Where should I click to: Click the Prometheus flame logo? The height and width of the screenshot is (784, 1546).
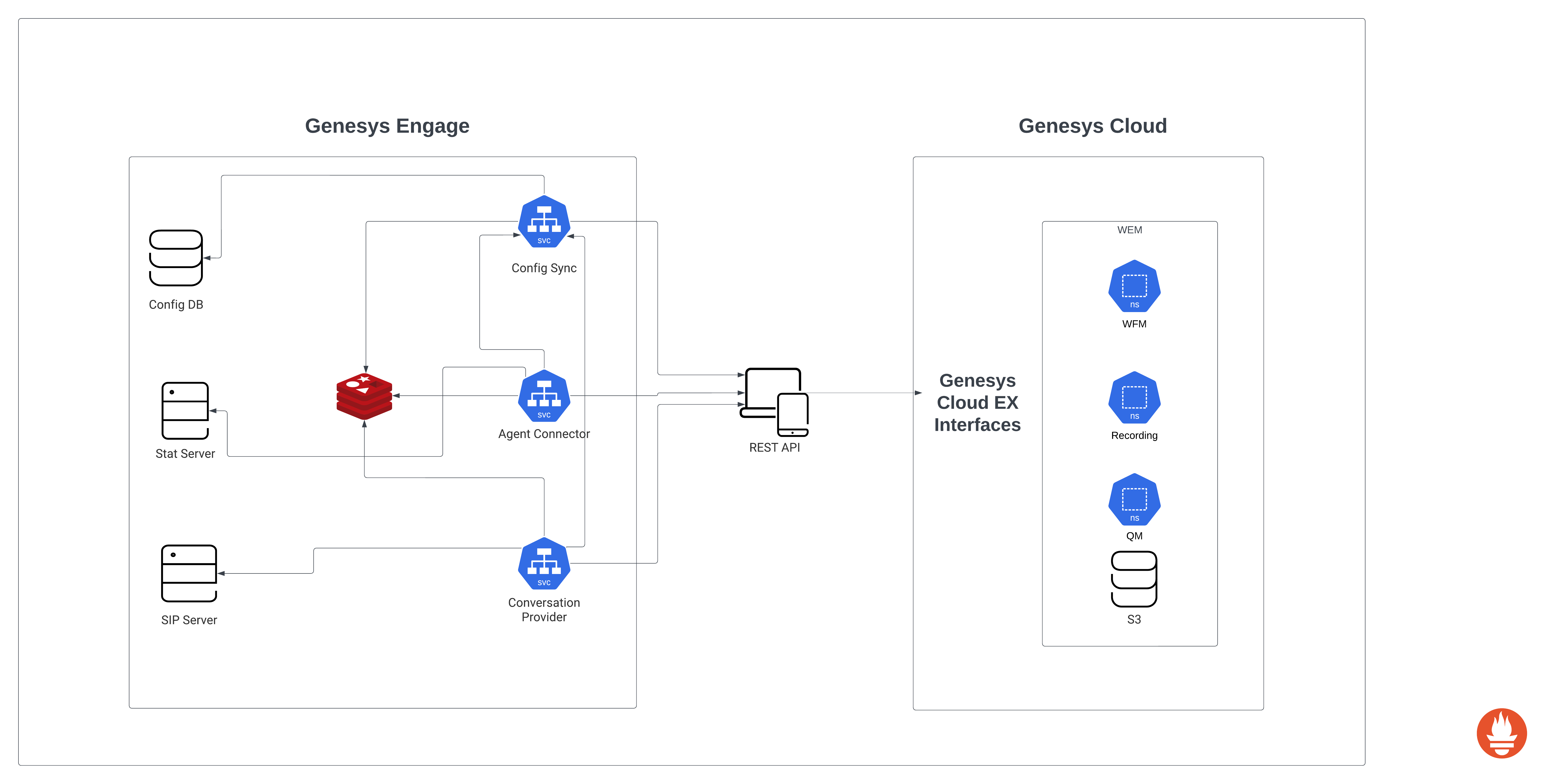point(1501,733)
